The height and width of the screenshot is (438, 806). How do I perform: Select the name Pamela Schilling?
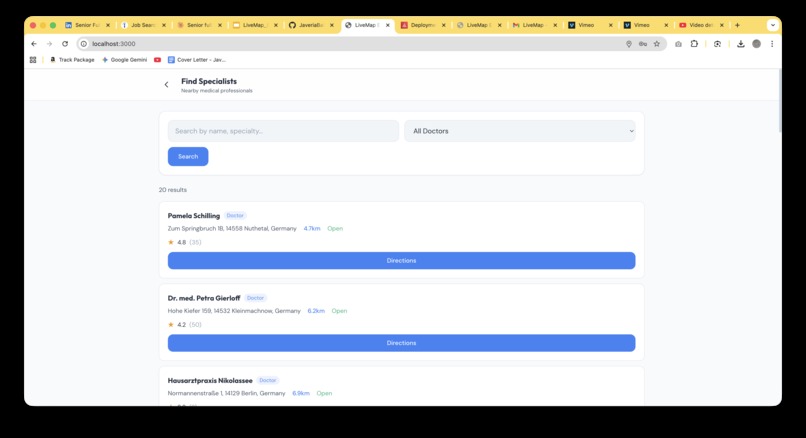(194, 216)
